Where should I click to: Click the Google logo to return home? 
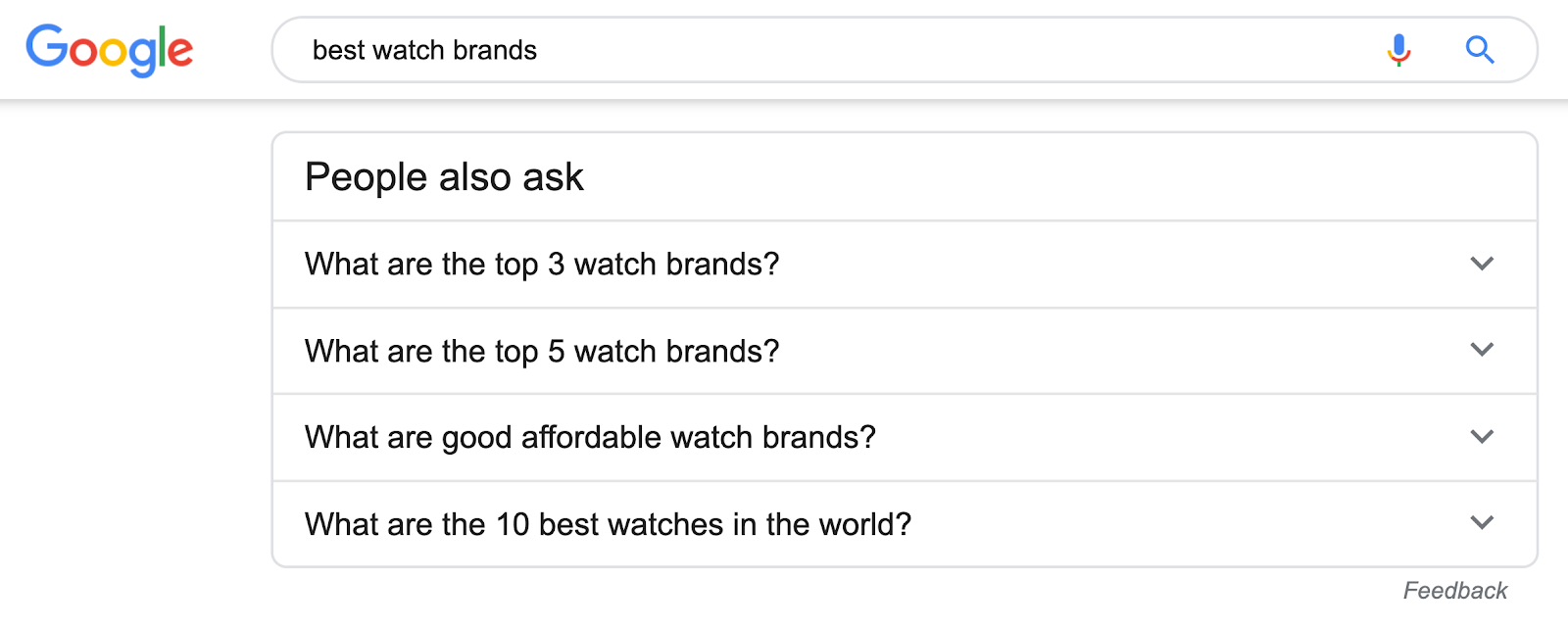[110, 50]
